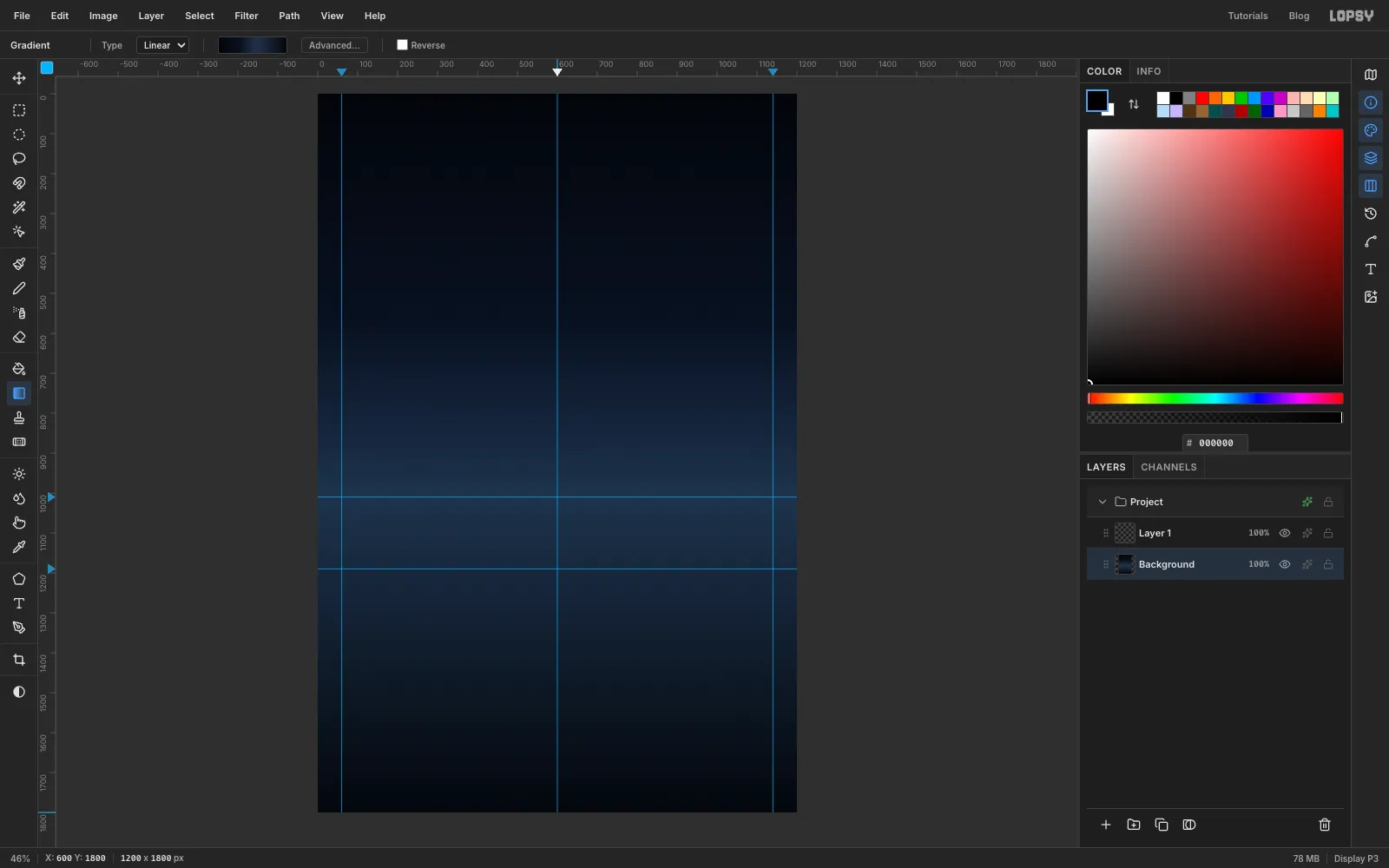Select the Brush tool
Image resolution: width=1389 pixels, height=868 pixels.
pyautogui.click(x=19, y=264)
